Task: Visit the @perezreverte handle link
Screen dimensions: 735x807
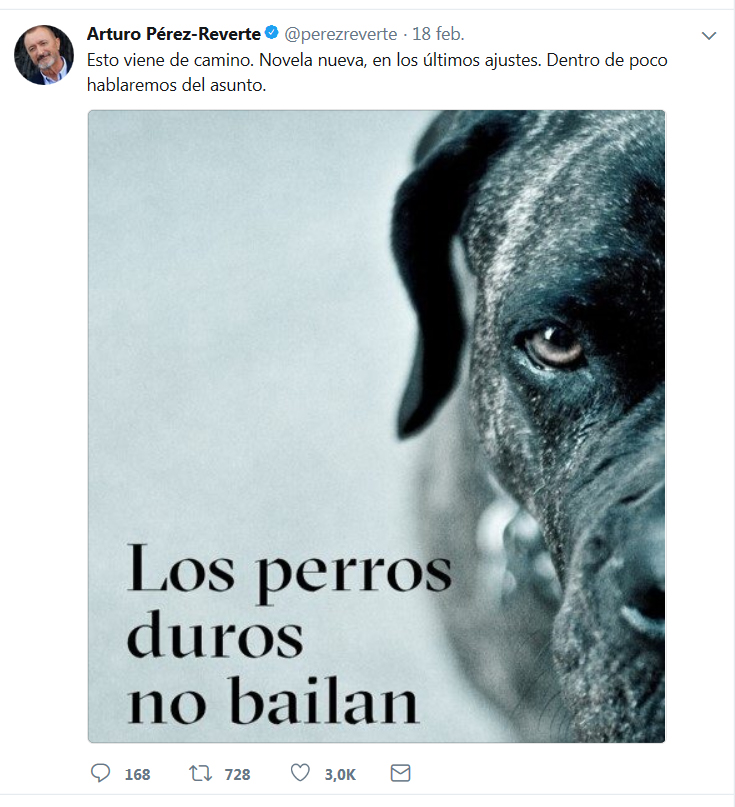Action: pyautogui.click(x=341, y=34)
